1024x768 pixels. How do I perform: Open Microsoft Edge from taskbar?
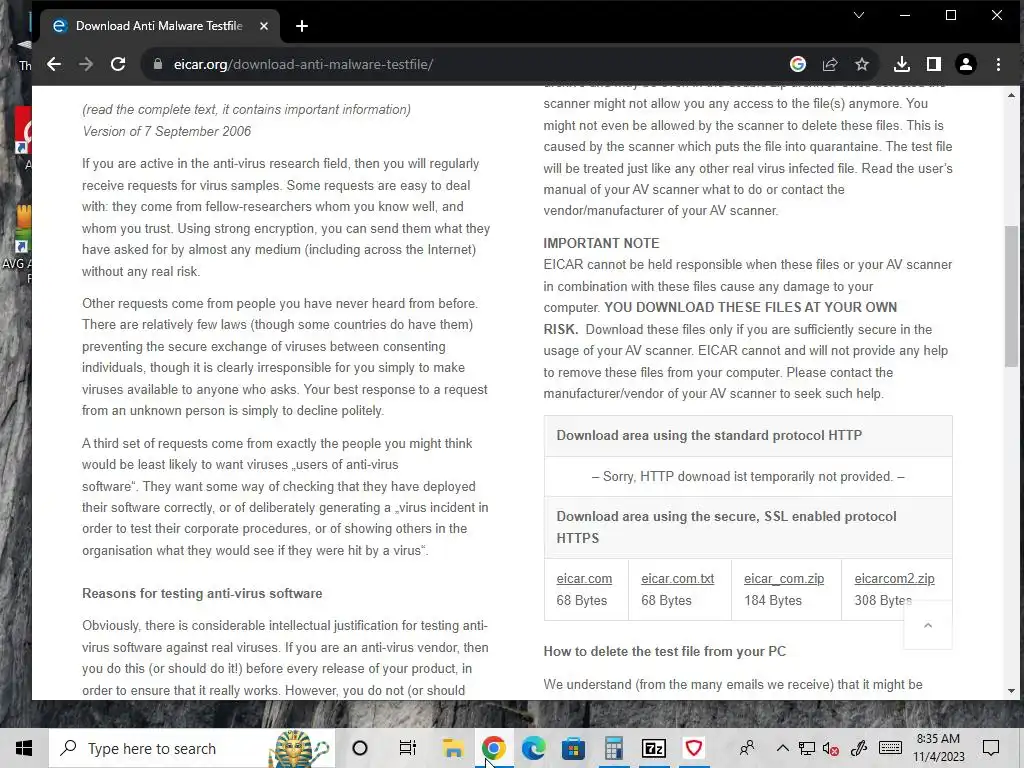(x=534, y=748)
